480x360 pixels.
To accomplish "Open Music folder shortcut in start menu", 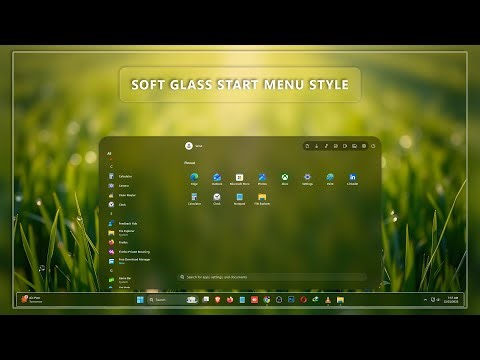I will 326,146.
